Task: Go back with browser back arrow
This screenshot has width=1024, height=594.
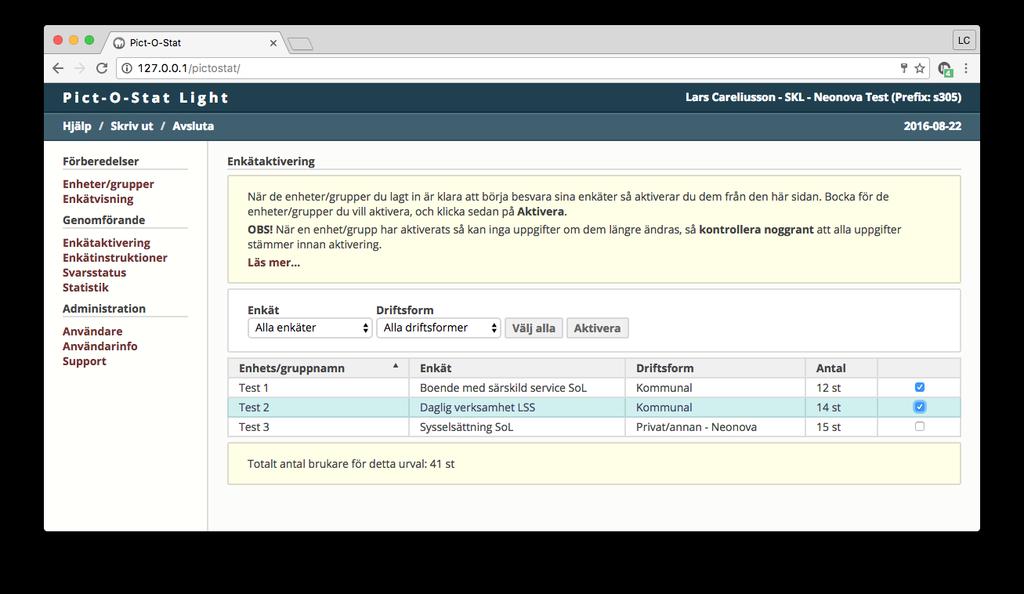Action: (x=58, y=68)
